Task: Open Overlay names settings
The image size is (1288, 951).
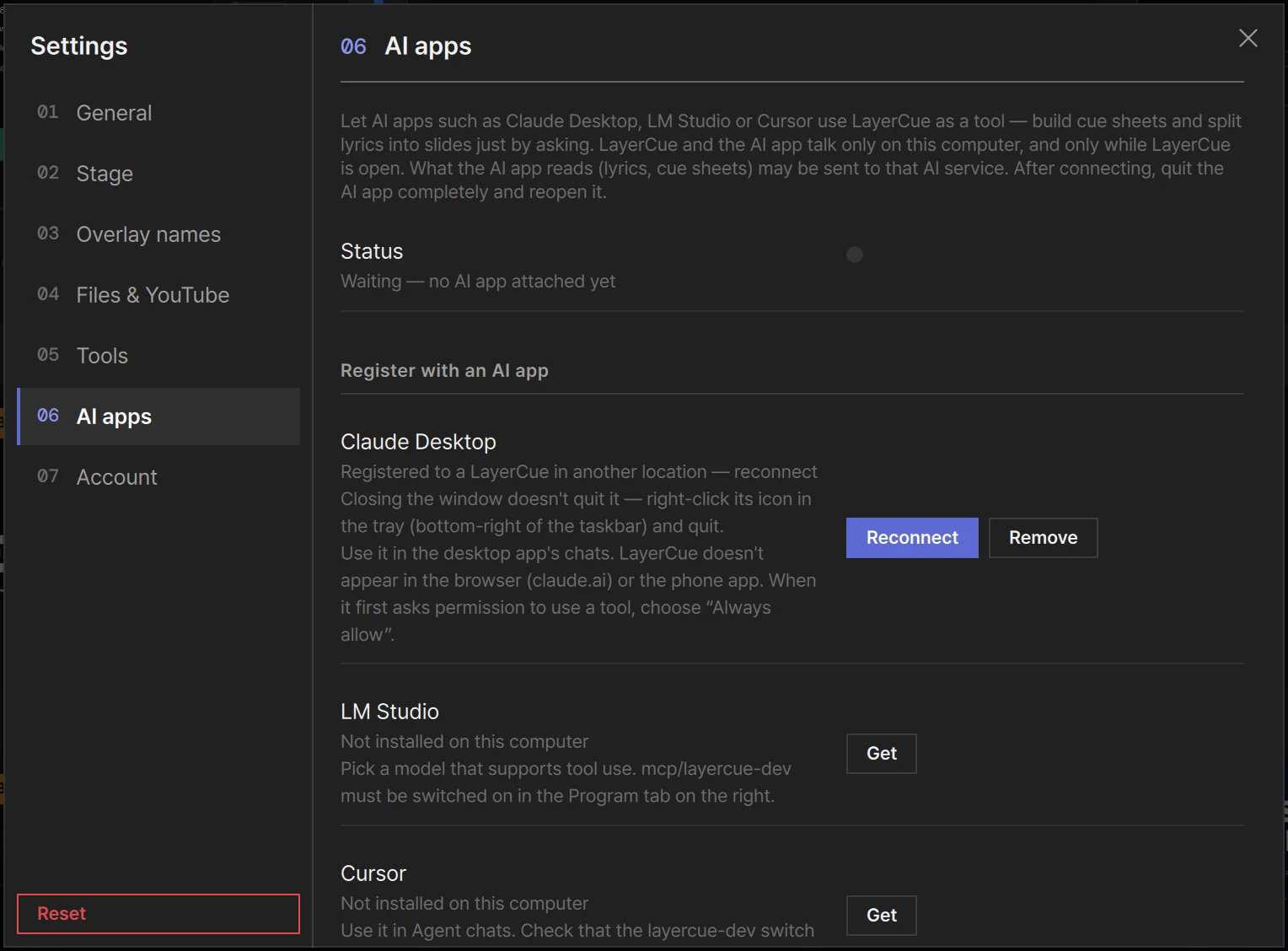Action: pos(158,234)
